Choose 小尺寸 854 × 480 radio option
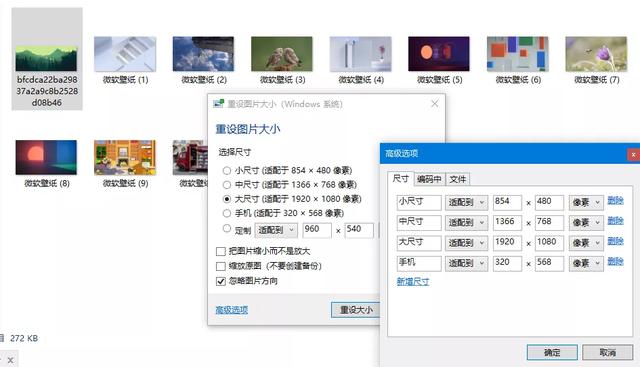 tap(227, 171)
